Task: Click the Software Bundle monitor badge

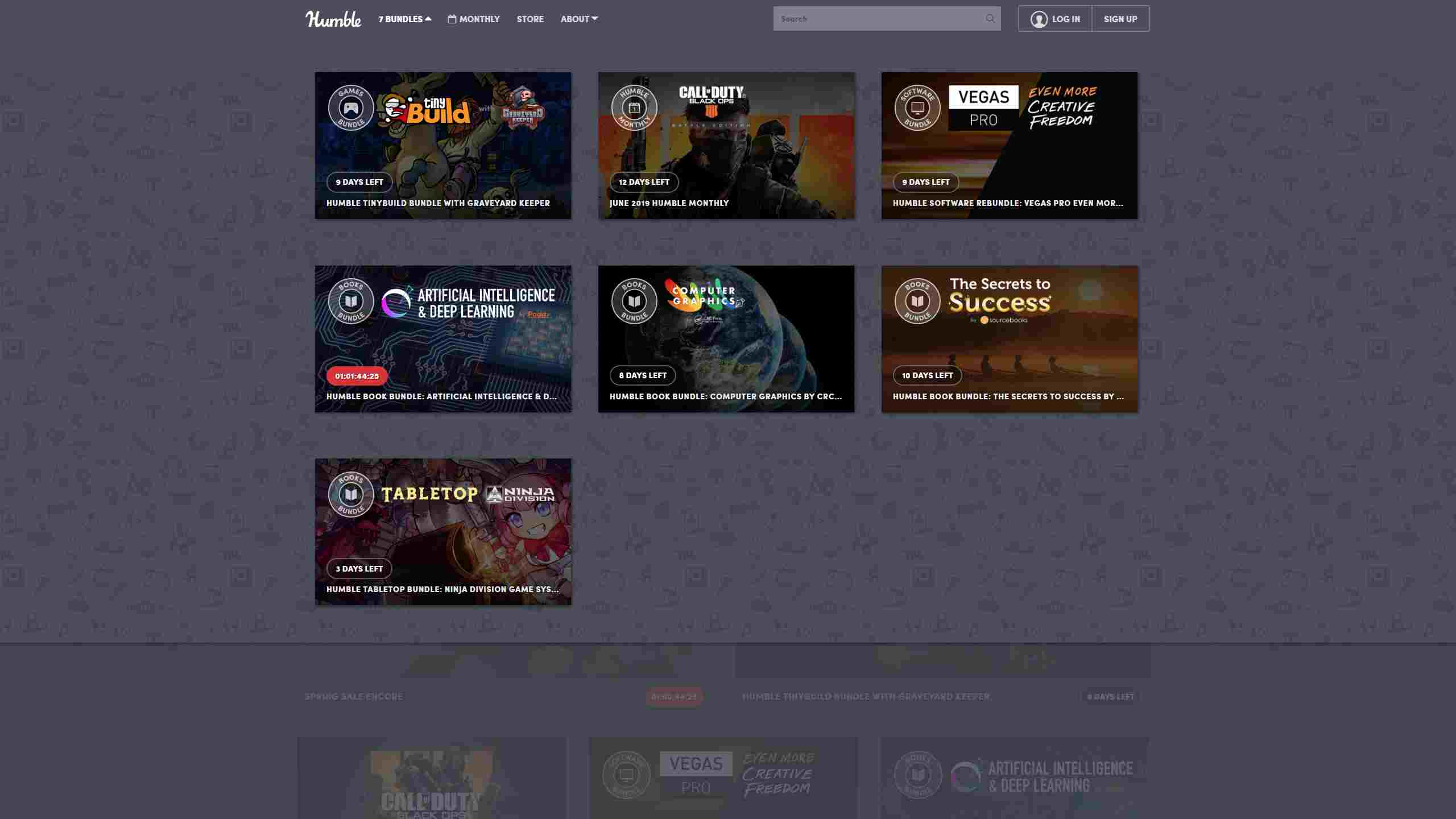Action: [917, 107]
